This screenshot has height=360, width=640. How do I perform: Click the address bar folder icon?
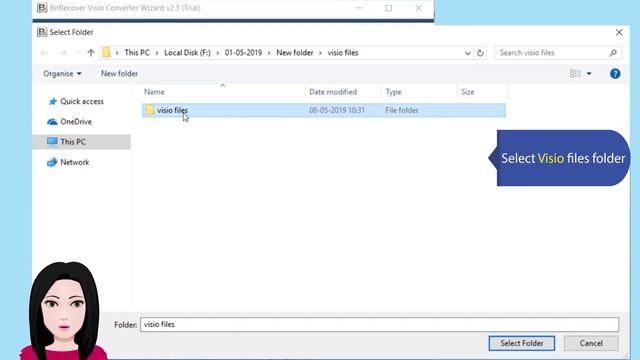pyautogui.click(x=106, y=53)
